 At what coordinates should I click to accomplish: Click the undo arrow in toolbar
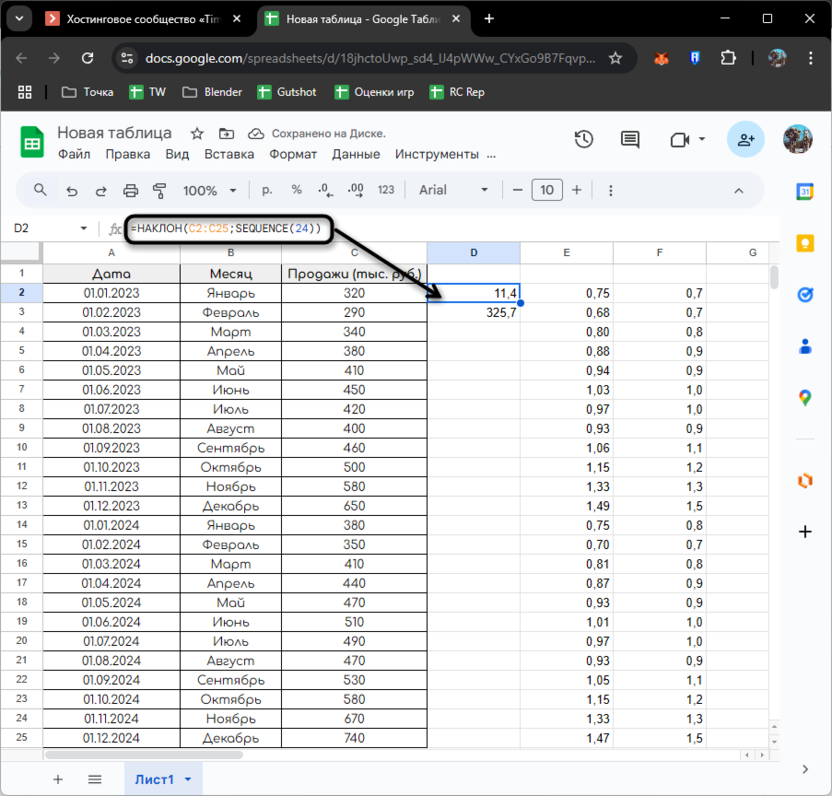pos(71,190)
